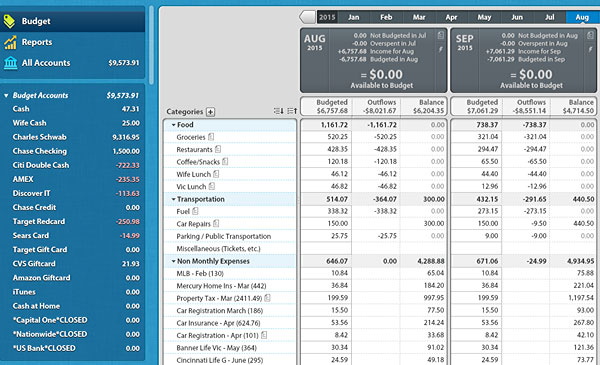This screenshot has height=365, width=600.
Task: Select Groceries August budgeted cell 520.25
Action: point(326,137)
